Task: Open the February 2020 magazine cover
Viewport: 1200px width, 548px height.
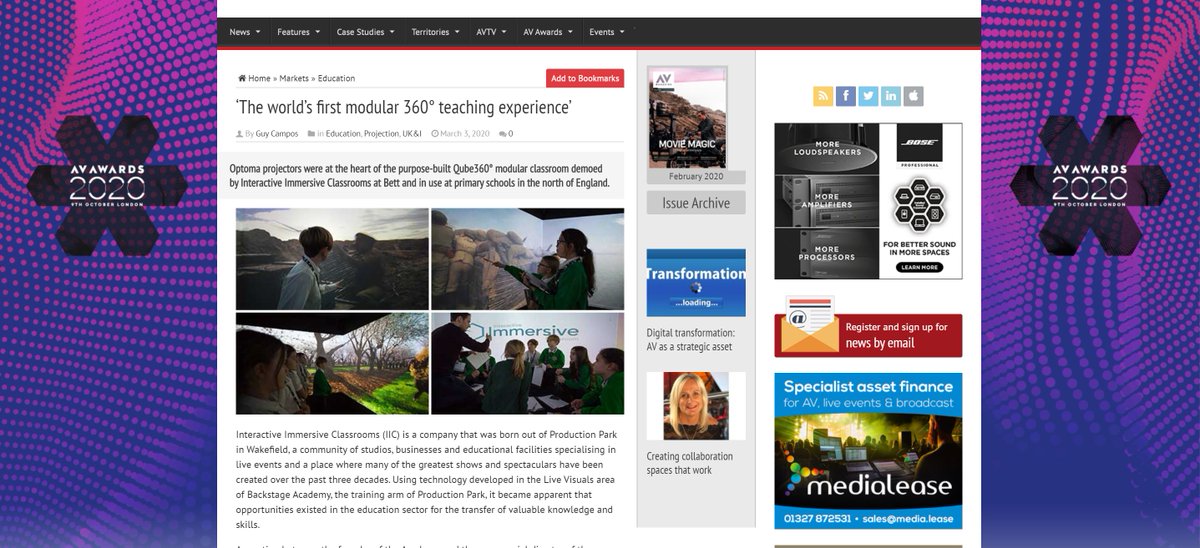Action: pos(687,117)
